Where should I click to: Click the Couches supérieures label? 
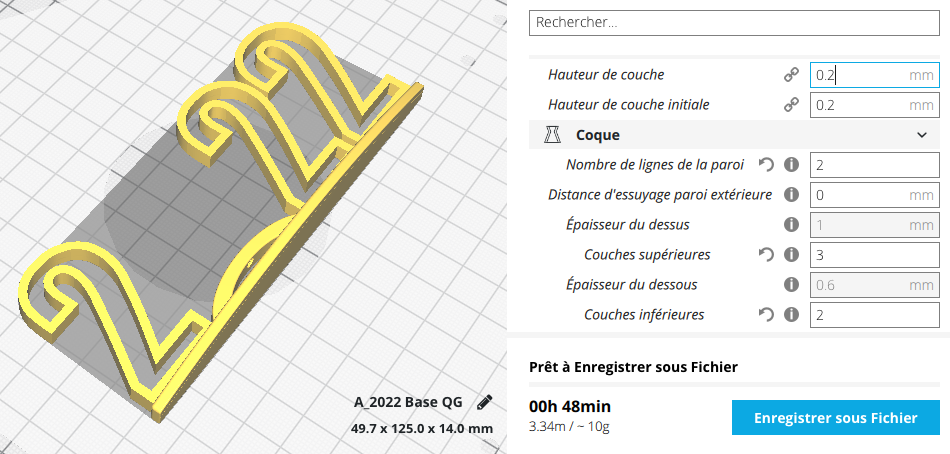[x=647, y=255]
